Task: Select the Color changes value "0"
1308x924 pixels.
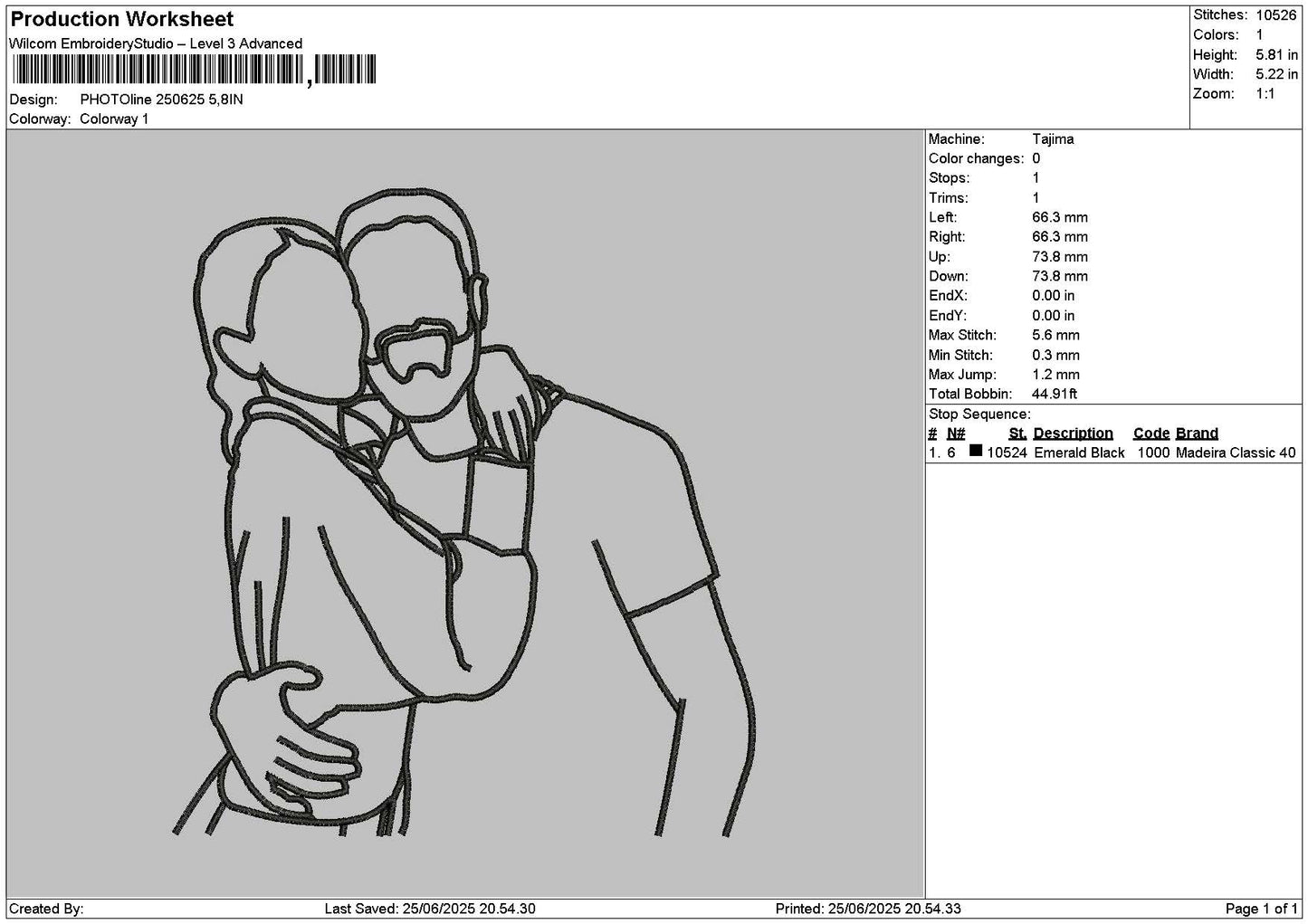Action: coord(1036,159)
